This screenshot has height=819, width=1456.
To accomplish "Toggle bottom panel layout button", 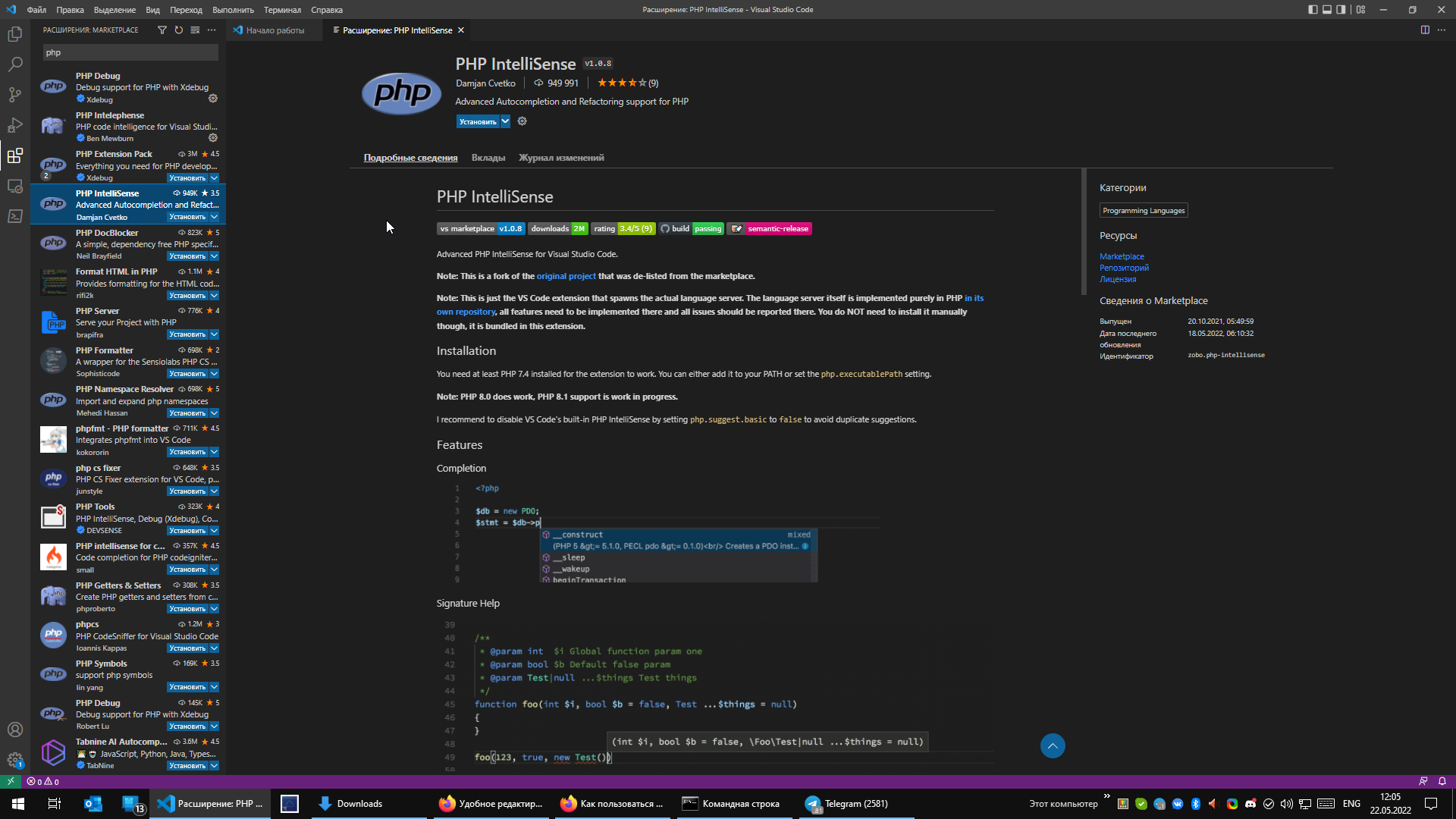I will tap(1327, 10).
